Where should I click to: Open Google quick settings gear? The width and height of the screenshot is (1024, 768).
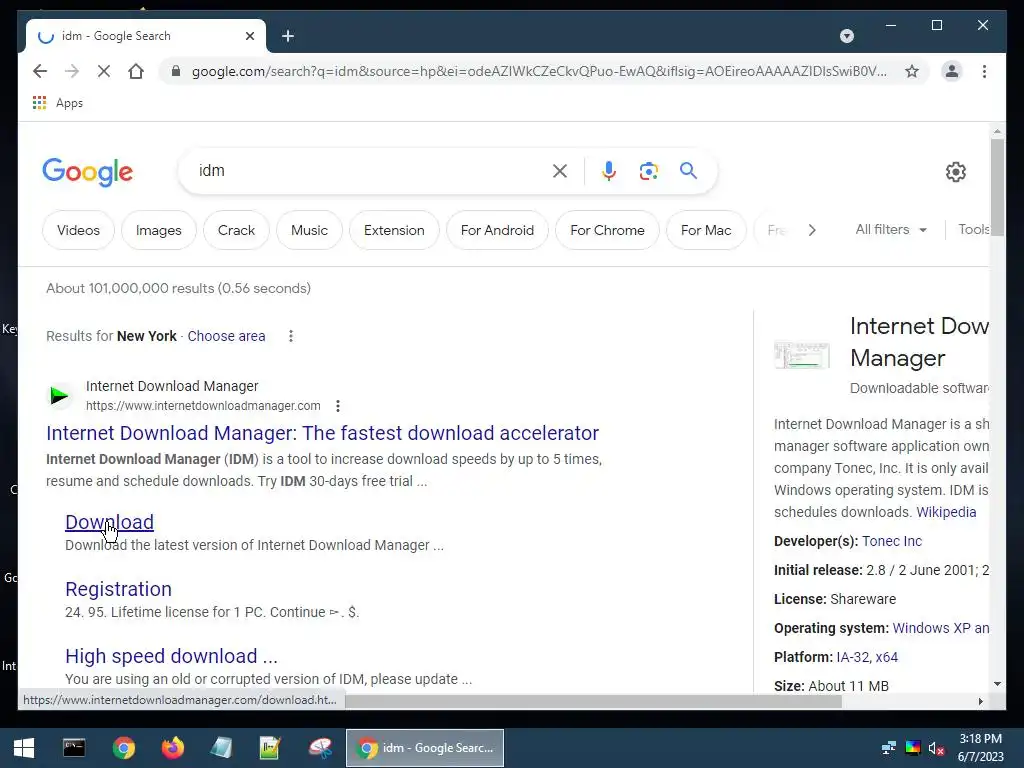pos(955,172)
